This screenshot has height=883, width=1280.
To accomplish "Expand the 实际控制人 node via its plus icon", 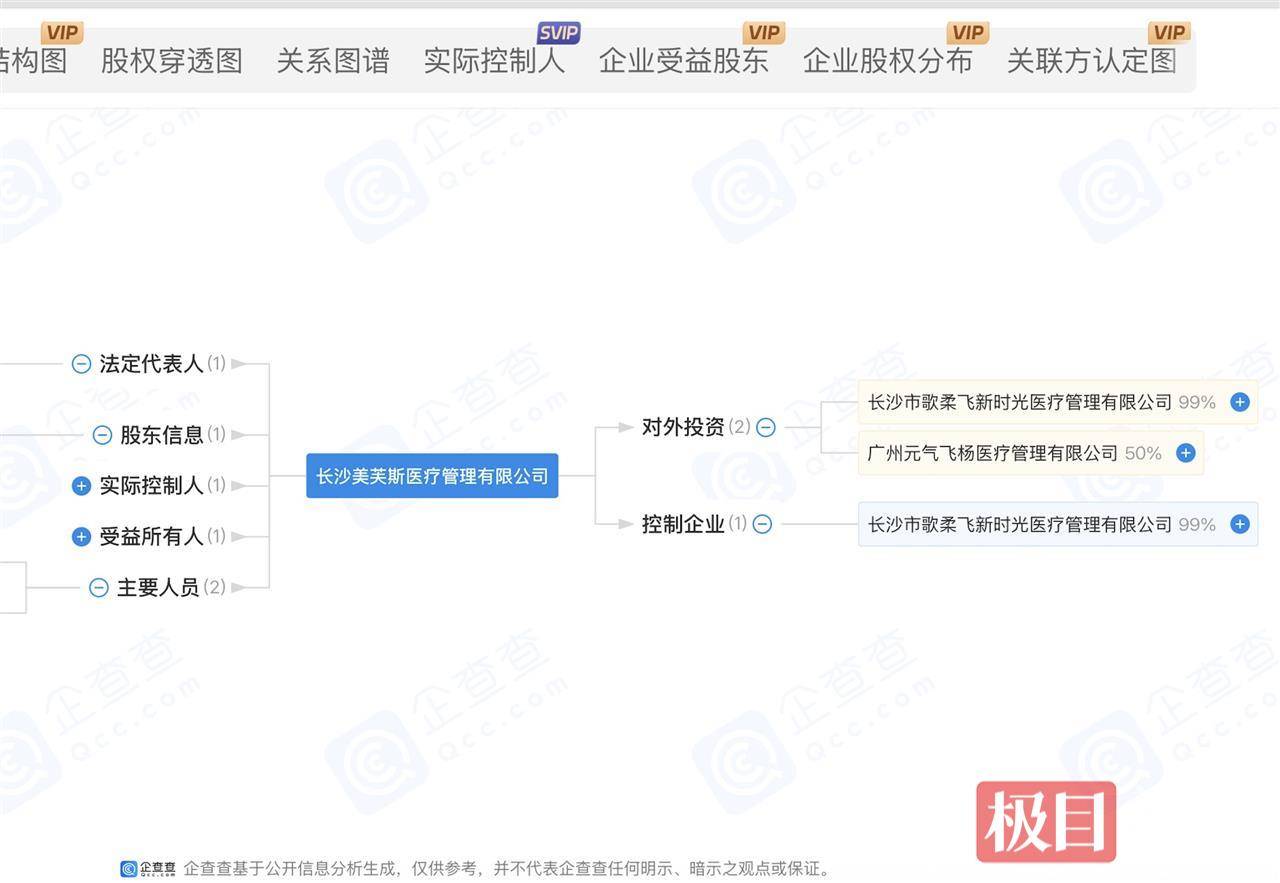I will point(81,485).
